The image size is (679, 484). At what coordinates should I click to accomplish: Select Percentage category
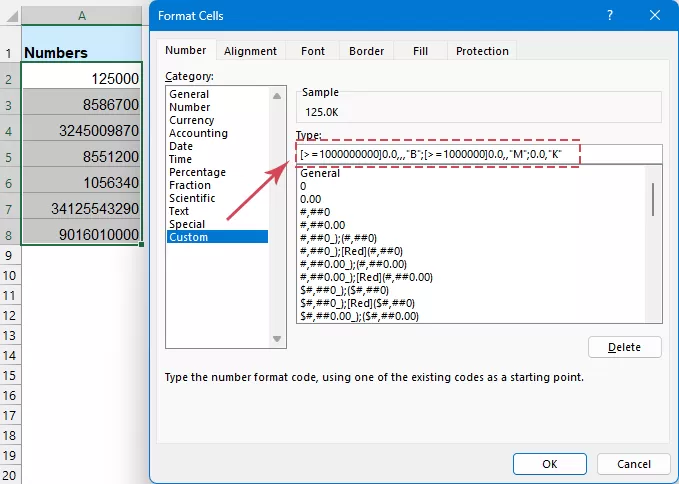[x=217, y=172]
